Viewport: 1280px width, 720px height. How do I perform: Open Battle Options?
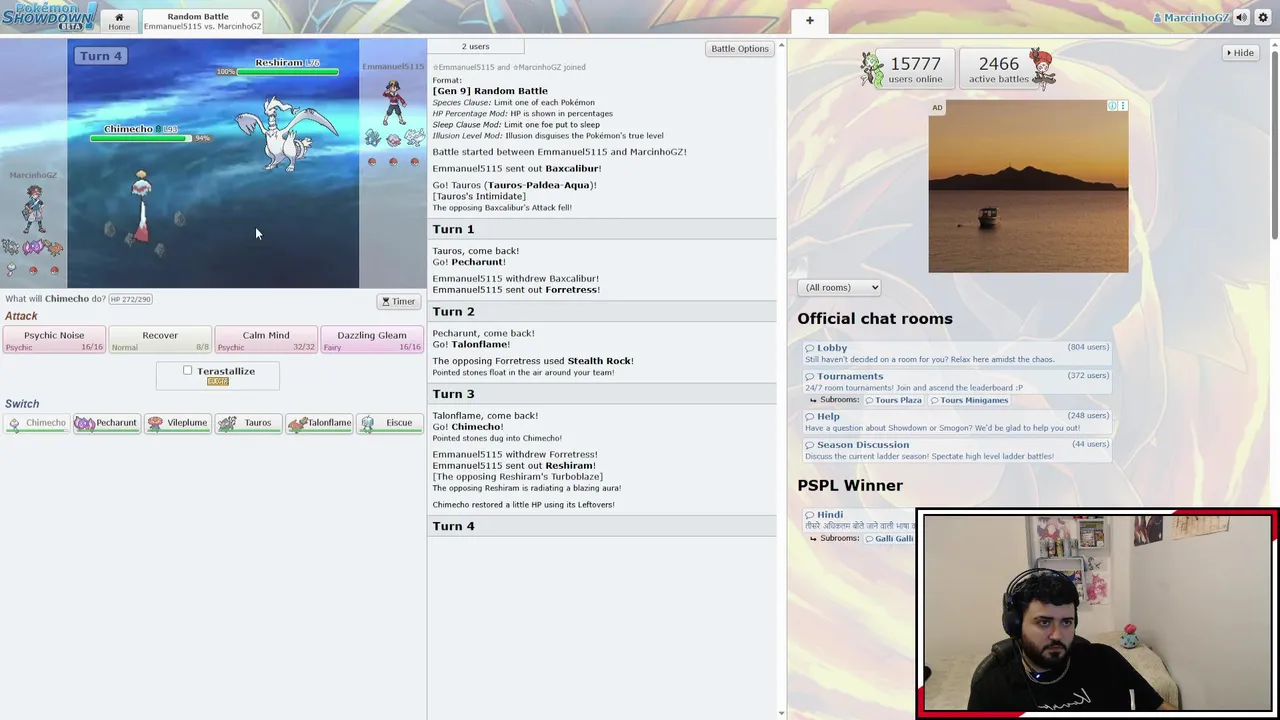pos(739,48)
